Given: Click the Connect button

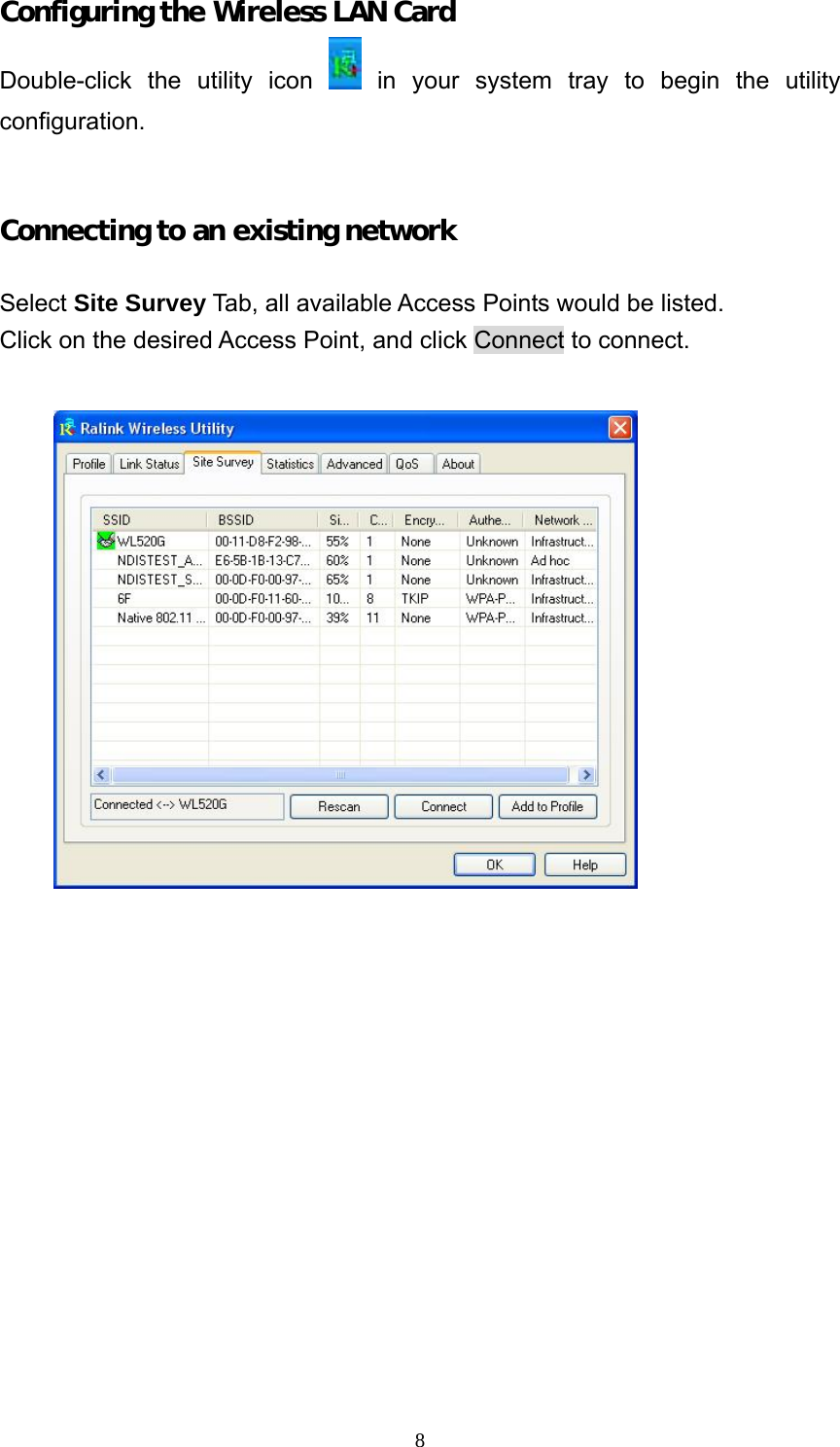Looking at the screenshot, I should (x=442, y=806).
